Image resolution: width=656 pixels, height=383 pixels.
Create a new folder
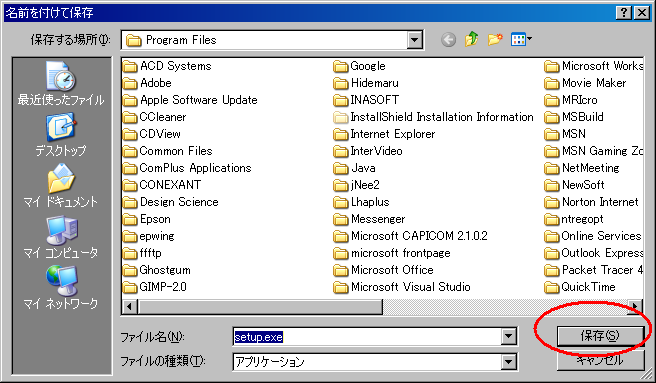click(x=495, y=39)
